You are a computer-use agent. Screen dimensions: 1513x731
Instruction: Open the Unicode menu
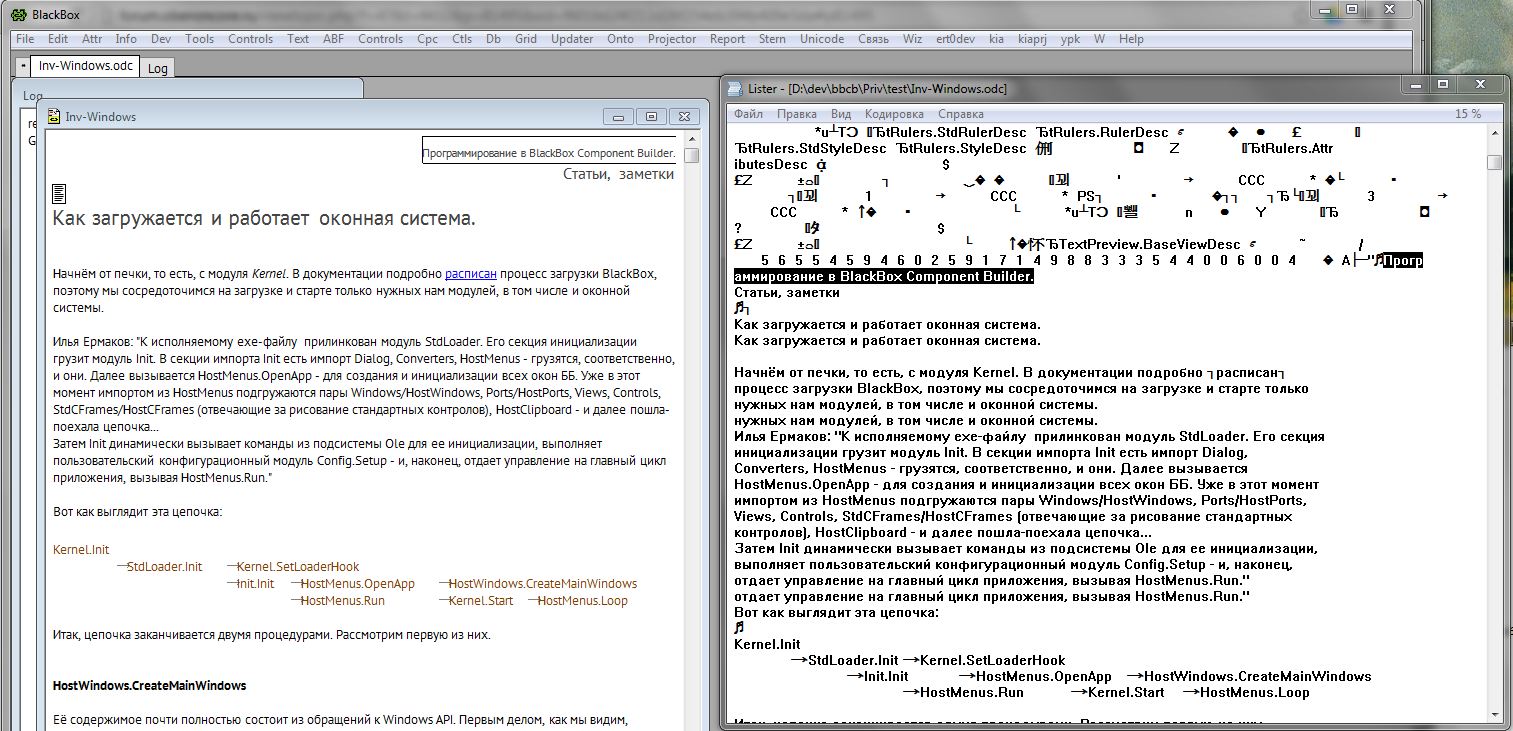[822, 39]
